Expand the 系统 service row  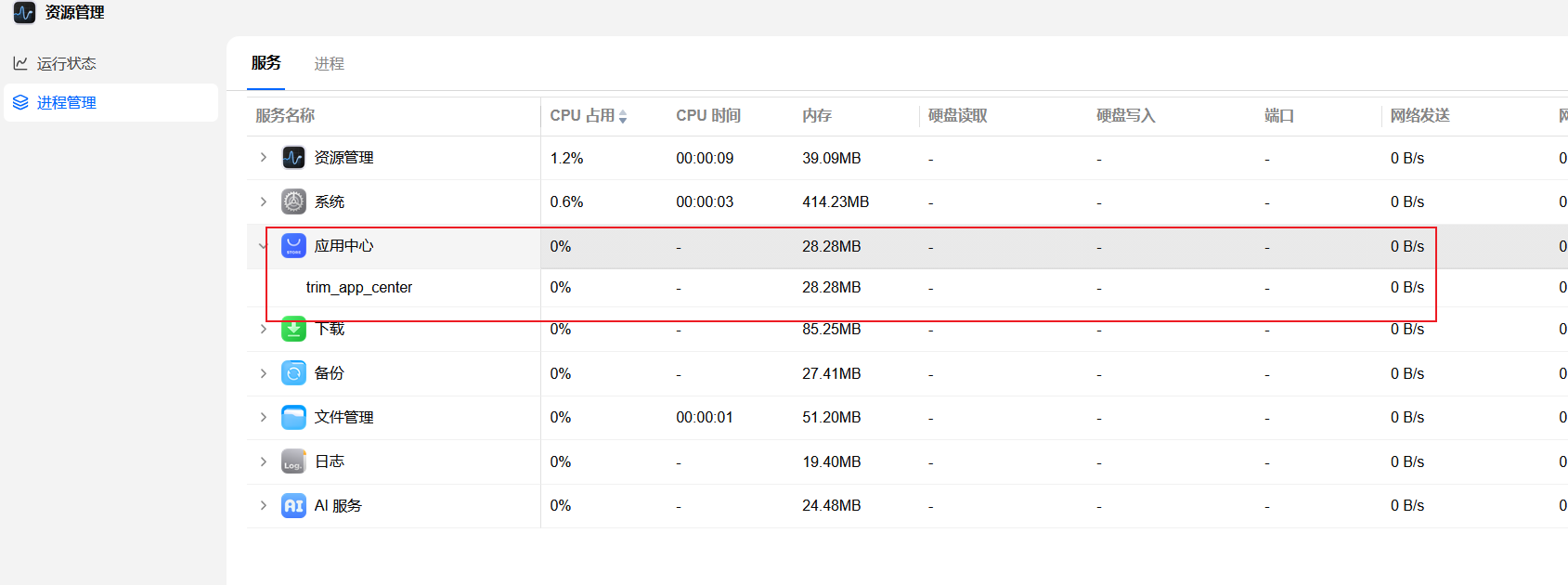(x=264, y=201)
